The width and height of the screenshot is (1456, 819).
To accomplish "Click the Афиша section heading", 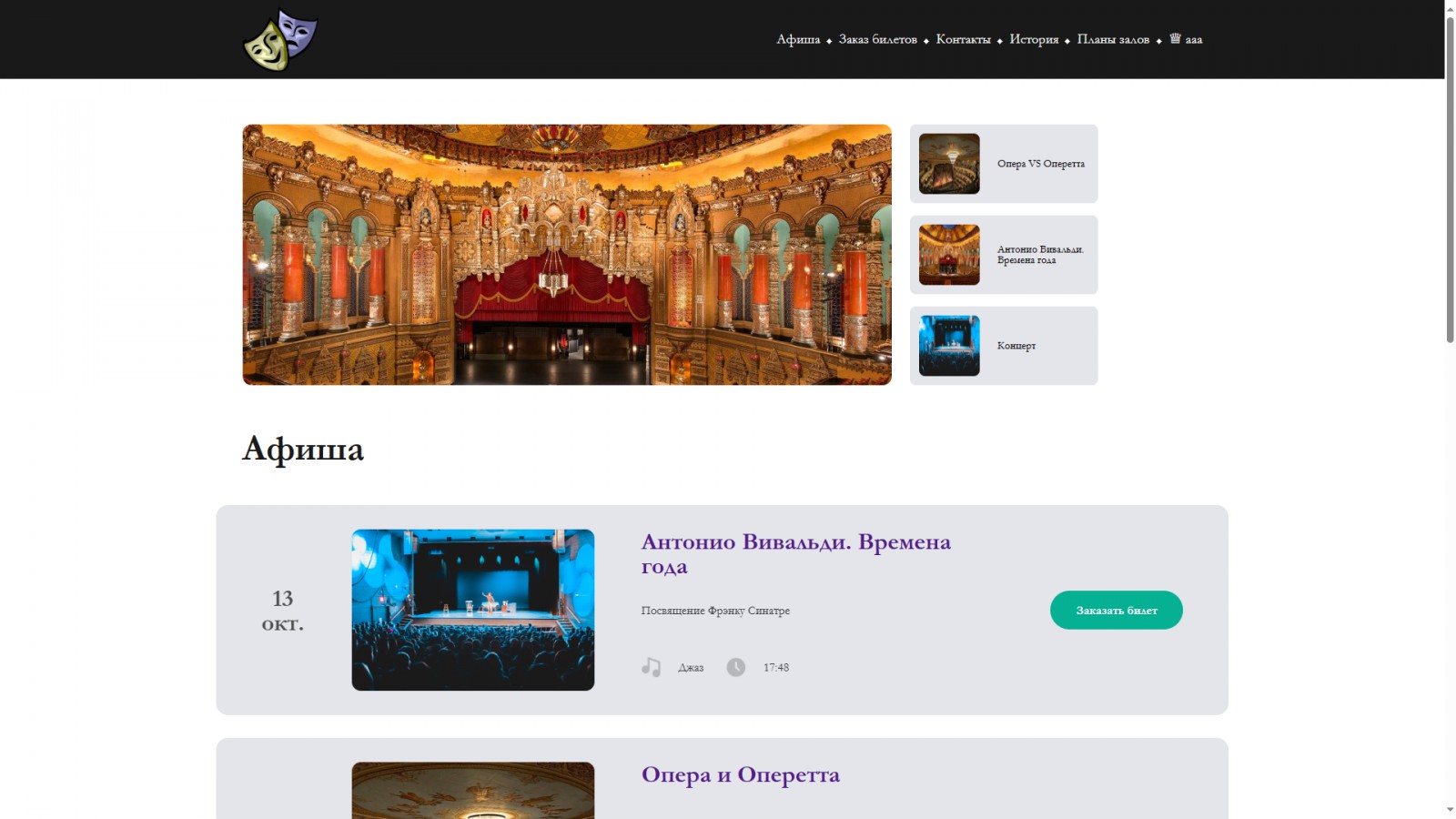I will 303,449.
